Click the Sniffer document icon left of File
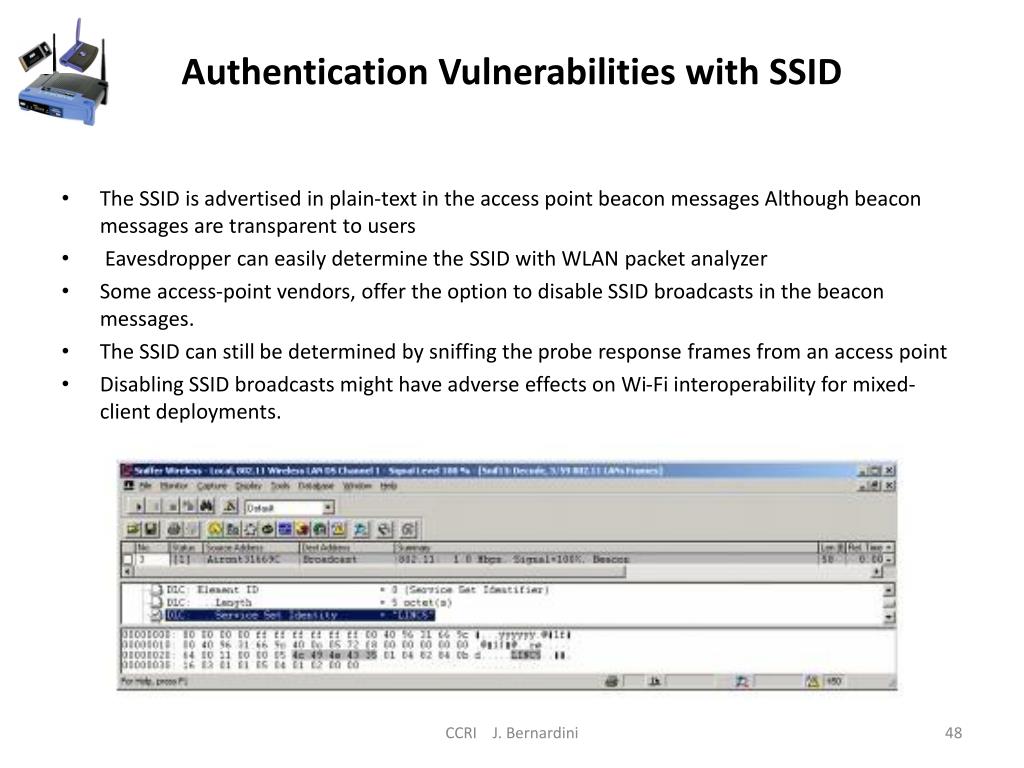 click(129, 485)
